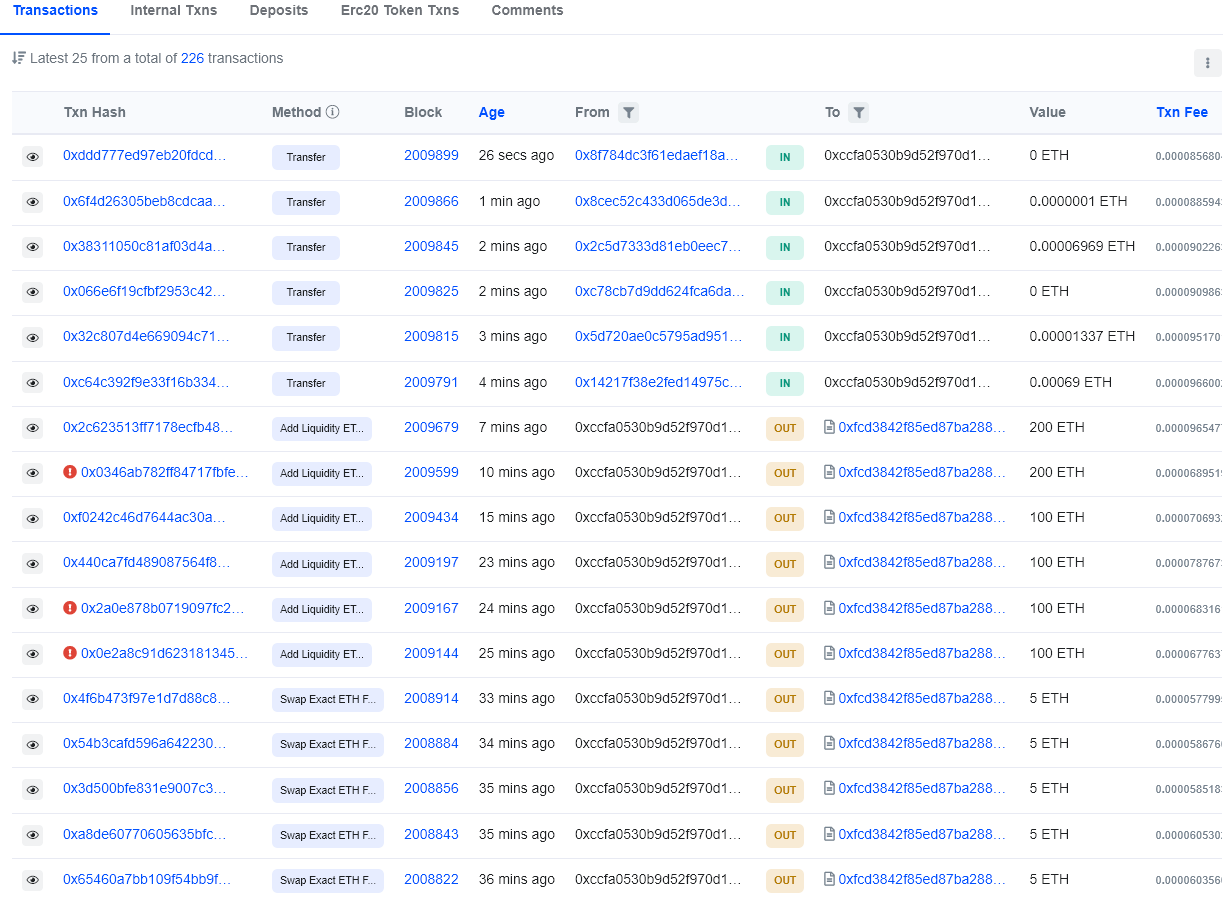The height and width of the screenshot is (901, 1223).
Task: Open the From column filter
Action: 628,113
